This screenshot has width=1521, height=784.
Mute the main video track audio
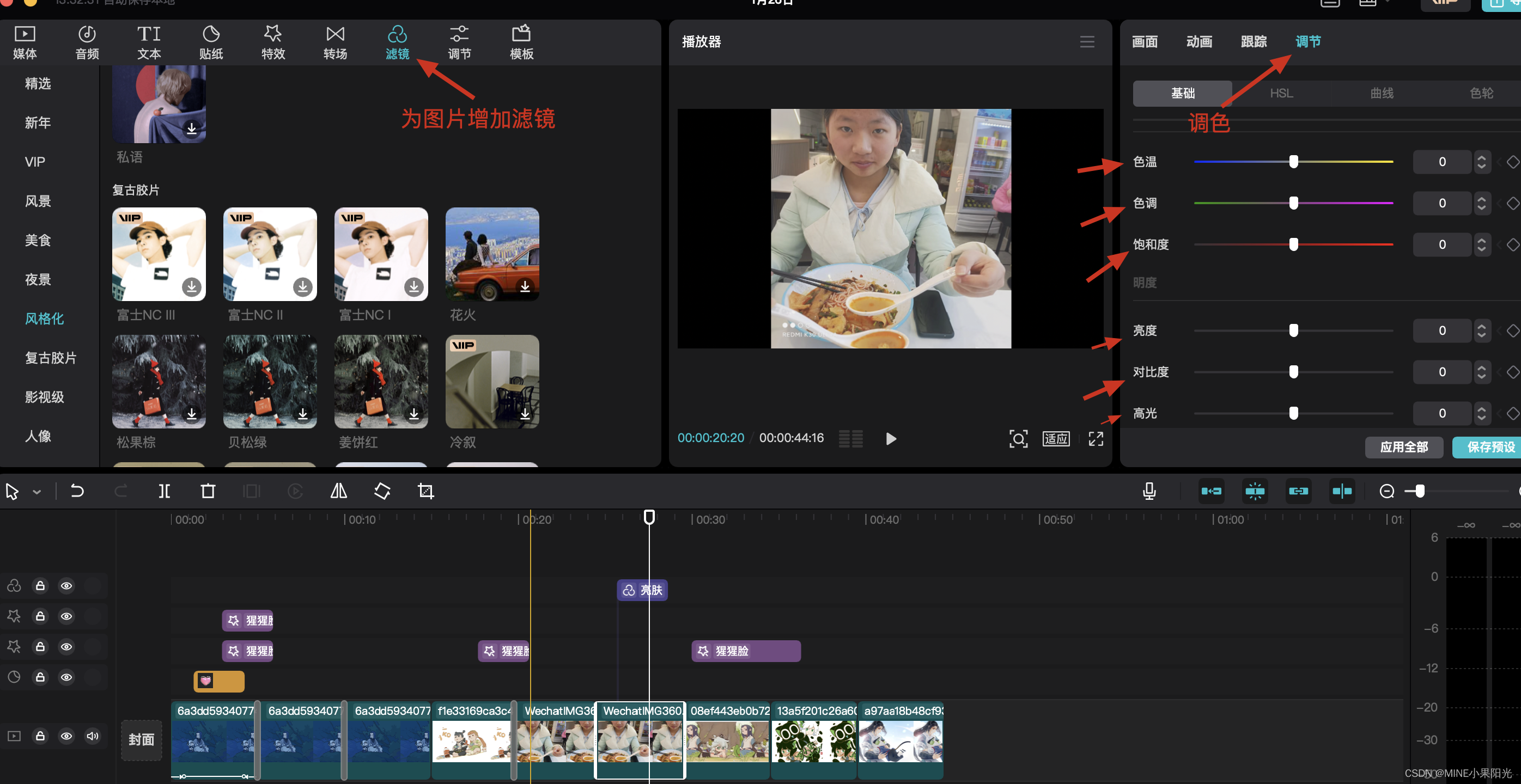coord(93,736)
